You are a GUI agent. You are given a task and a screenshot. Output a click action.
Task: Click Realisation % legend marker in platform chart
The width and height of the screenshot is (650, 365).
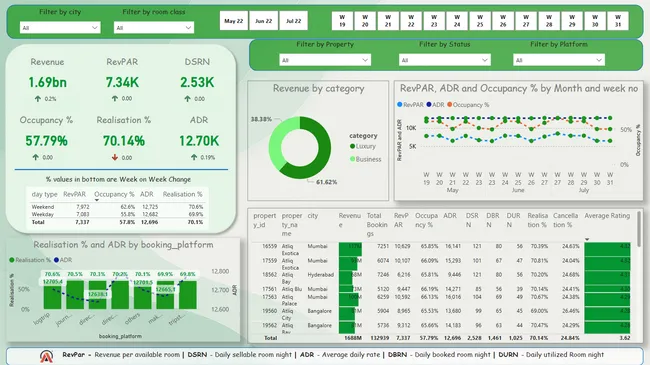(12, 260)
